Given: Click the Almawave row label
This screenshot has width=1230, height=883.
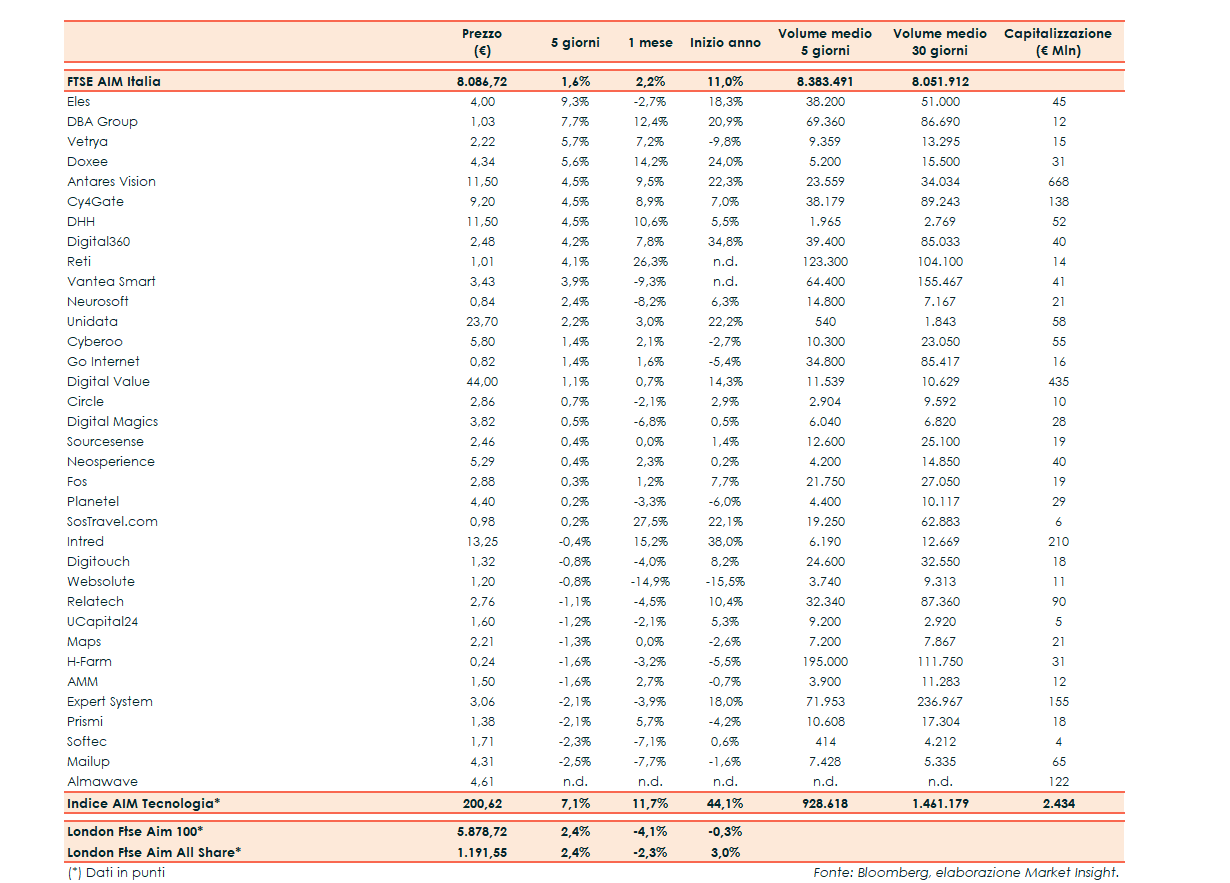Looking at the screenshot, I should coord(102,782).
